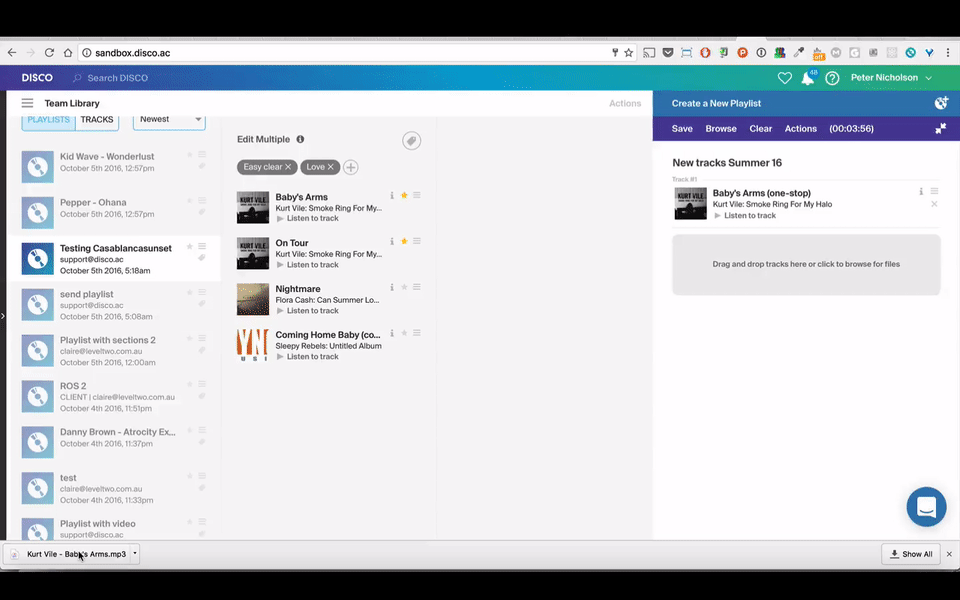
Task: Open menu for Nightmare track
Action: click(417, 287)
